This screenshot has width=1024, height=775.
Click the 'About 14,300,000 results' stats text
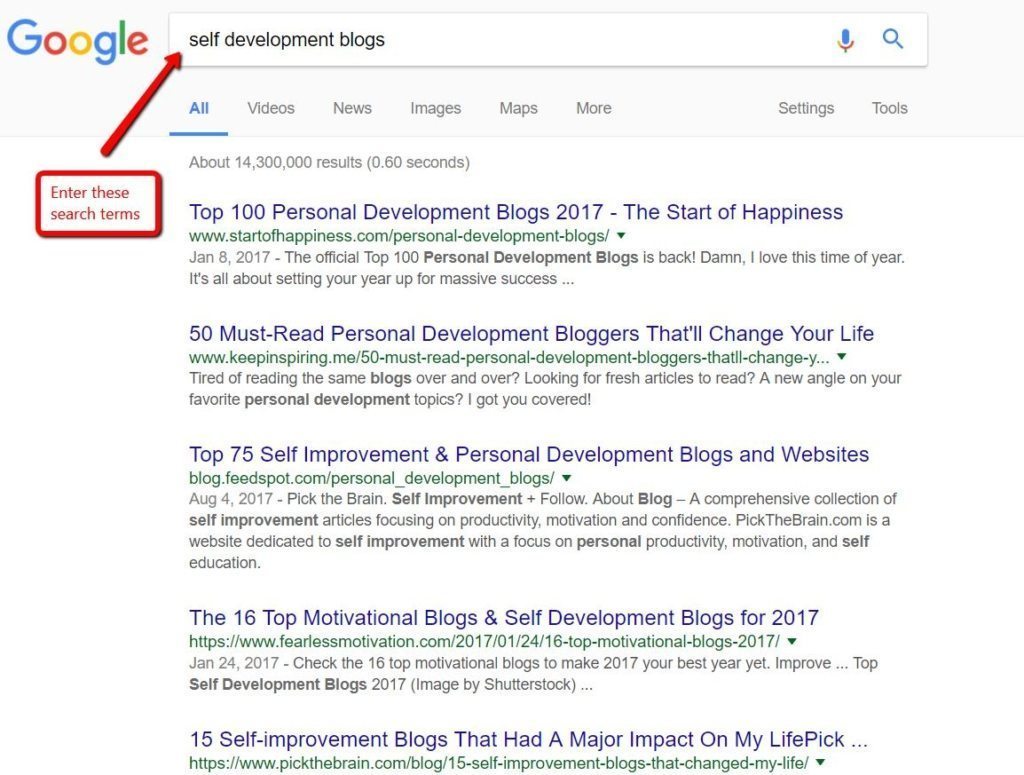tap(329, 163)
